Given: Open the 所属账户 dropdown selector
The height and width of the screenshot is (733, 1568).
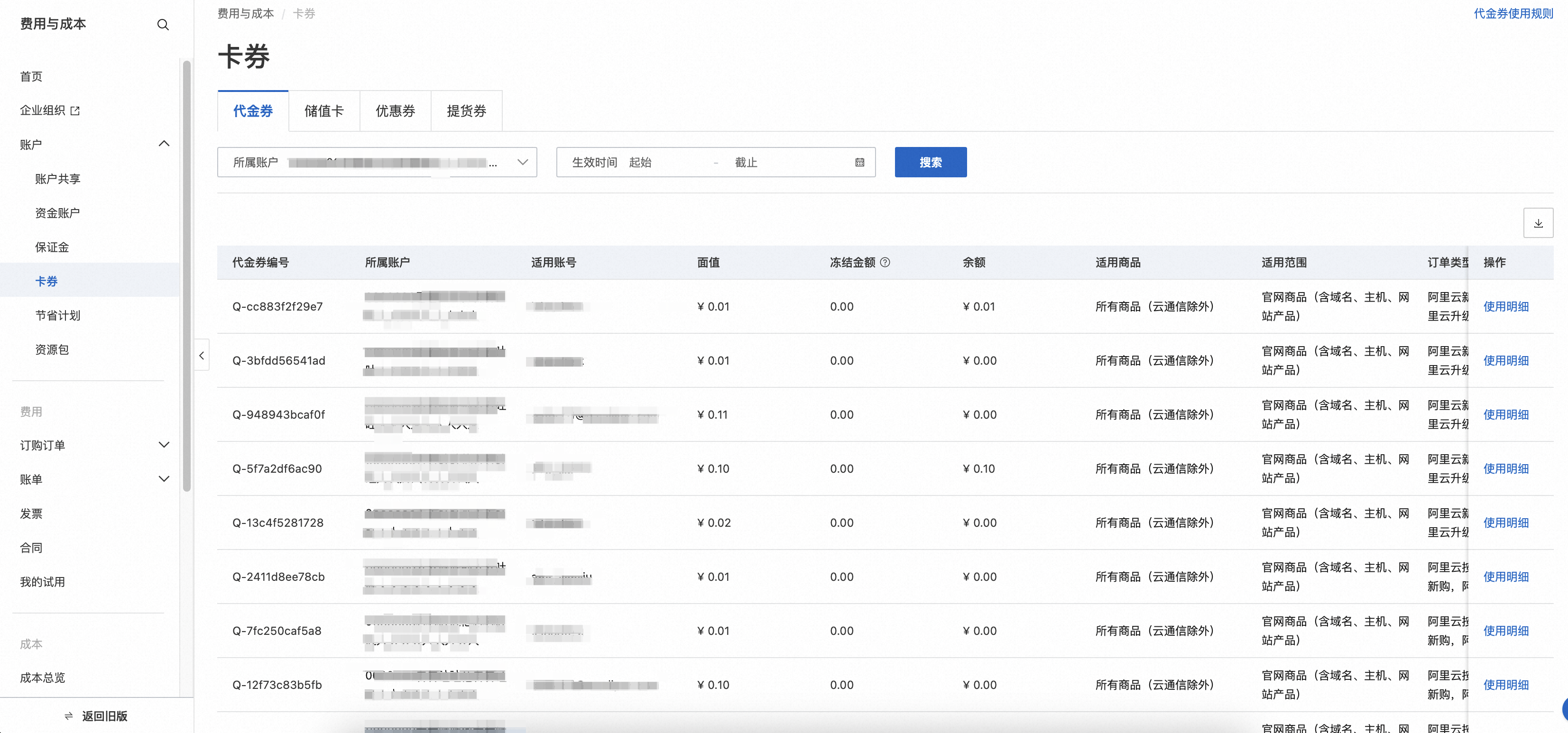Looking at the screenshot, I should click(377, 163).
